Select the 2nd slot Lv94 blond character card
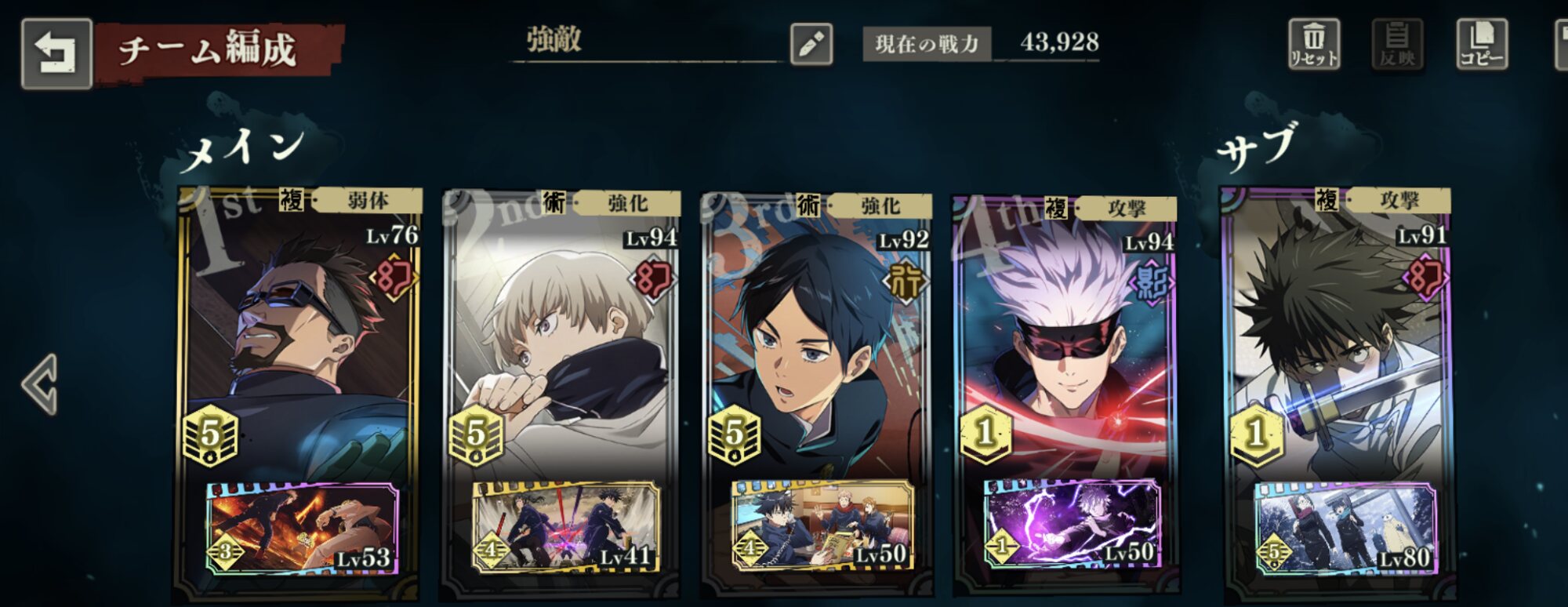The width and height of the screenshot is (1568, 607). [561, 337]
